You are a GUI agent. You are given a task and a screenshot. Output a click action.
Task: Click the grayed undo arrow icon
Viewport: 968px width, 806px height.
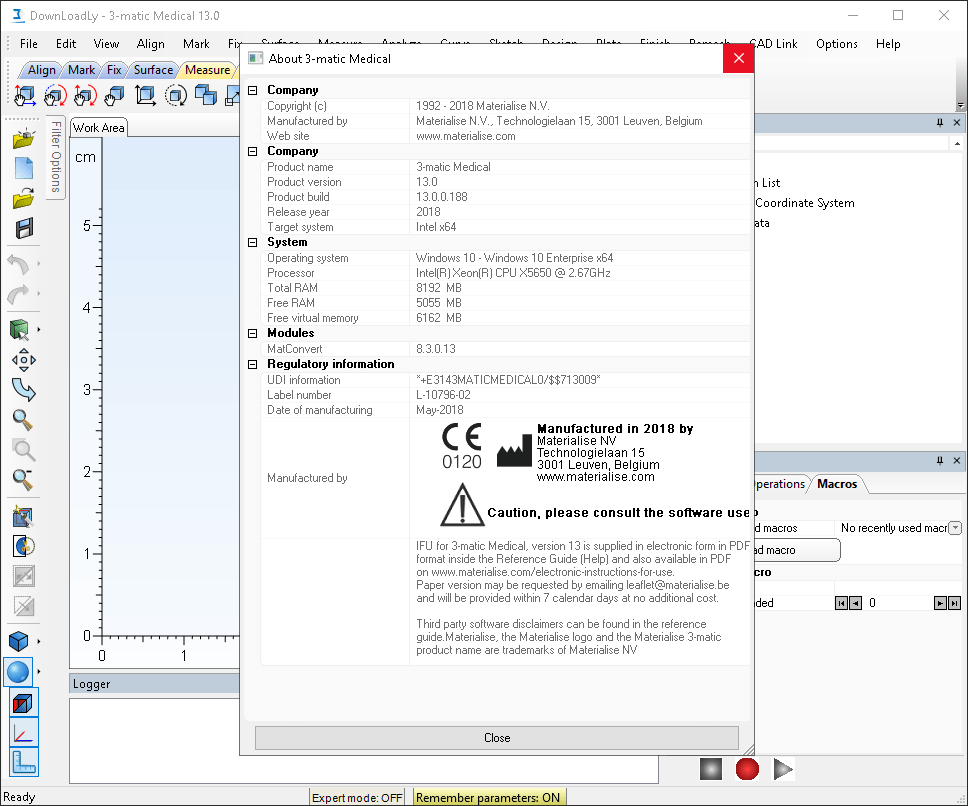tap(19, 264)
